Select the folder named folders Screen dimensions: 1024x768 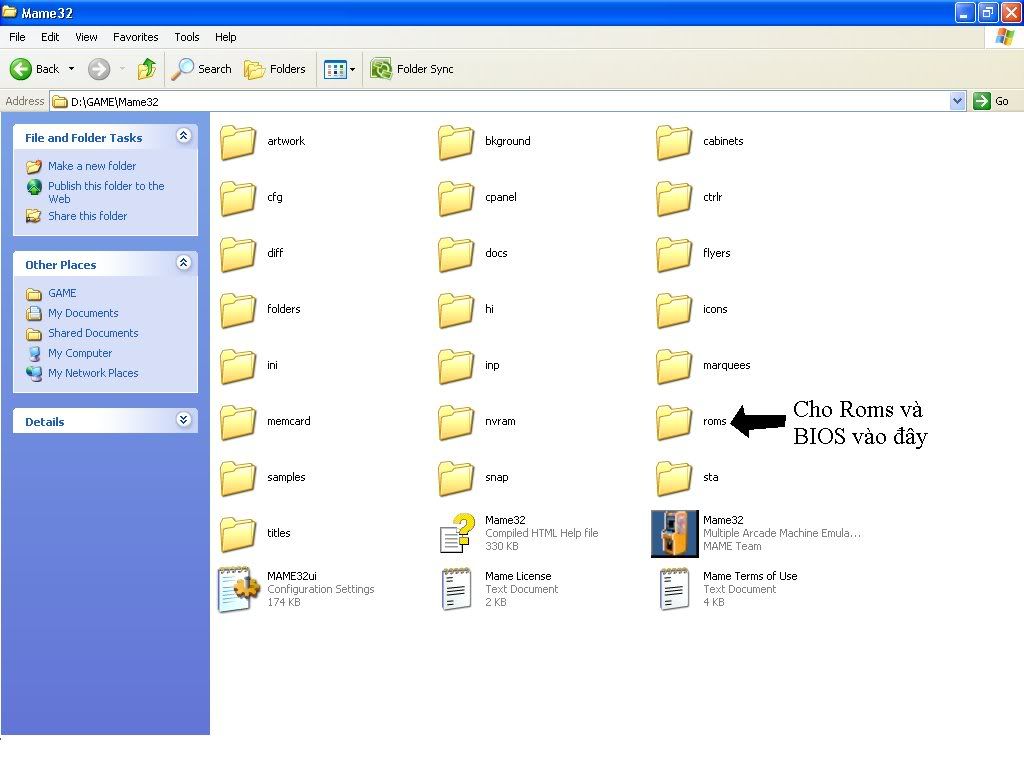tap(238, 311)
